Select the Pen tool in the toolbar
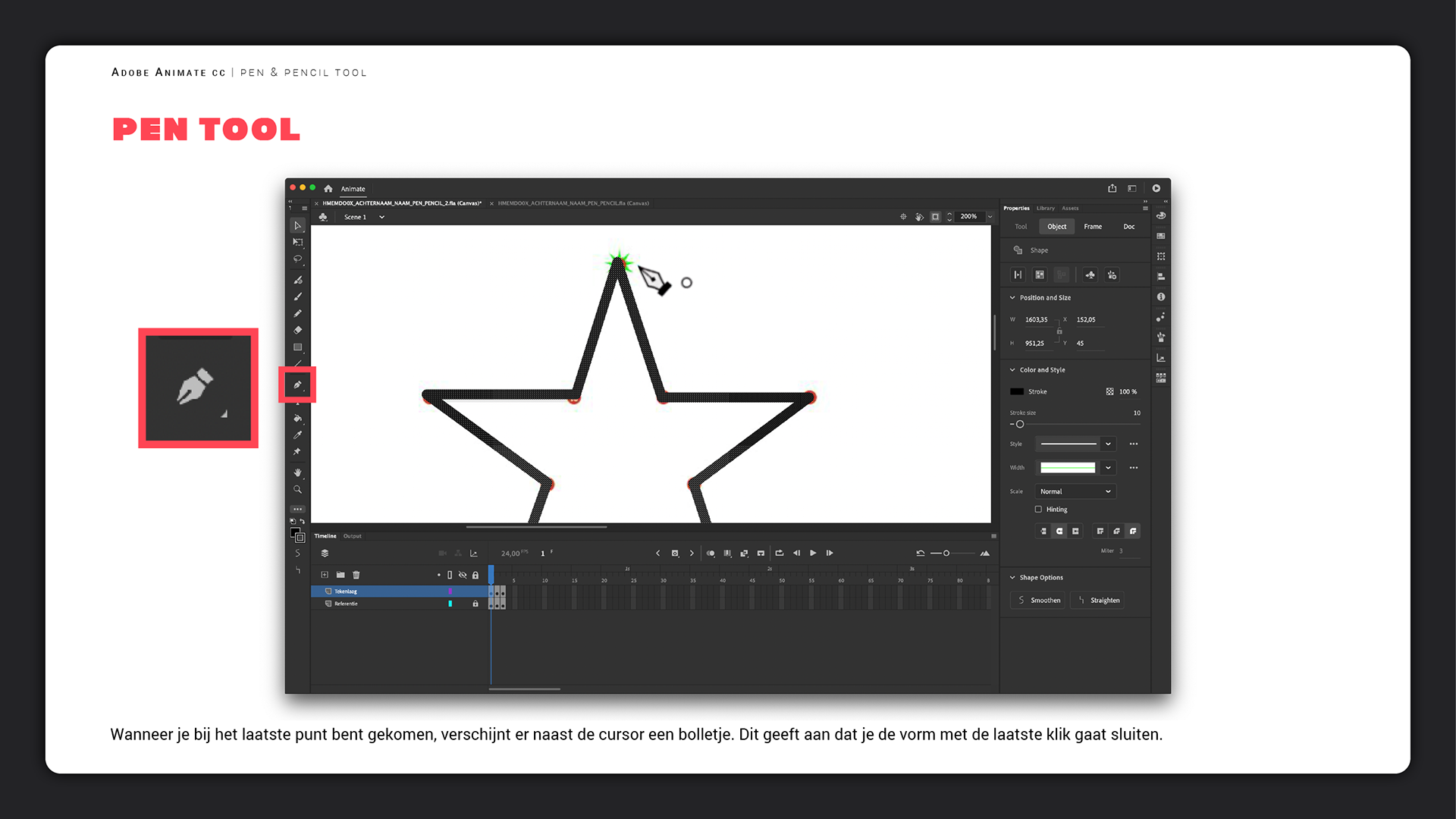This screenshot has width=1456, height=819. pos(297,385)
